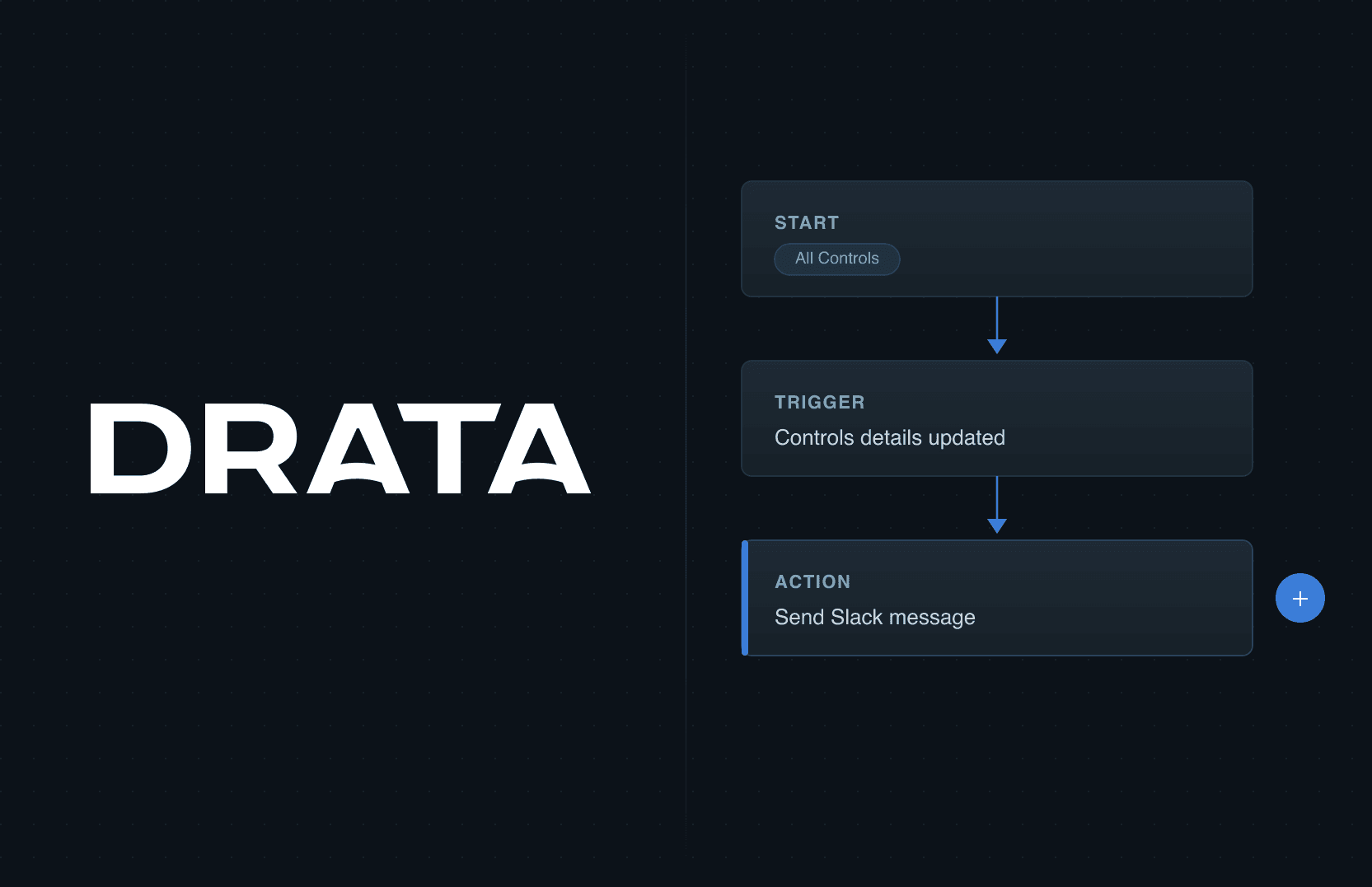Click the ACTION label
Screen dimensions: 1372x887
(x=812, y=582)
